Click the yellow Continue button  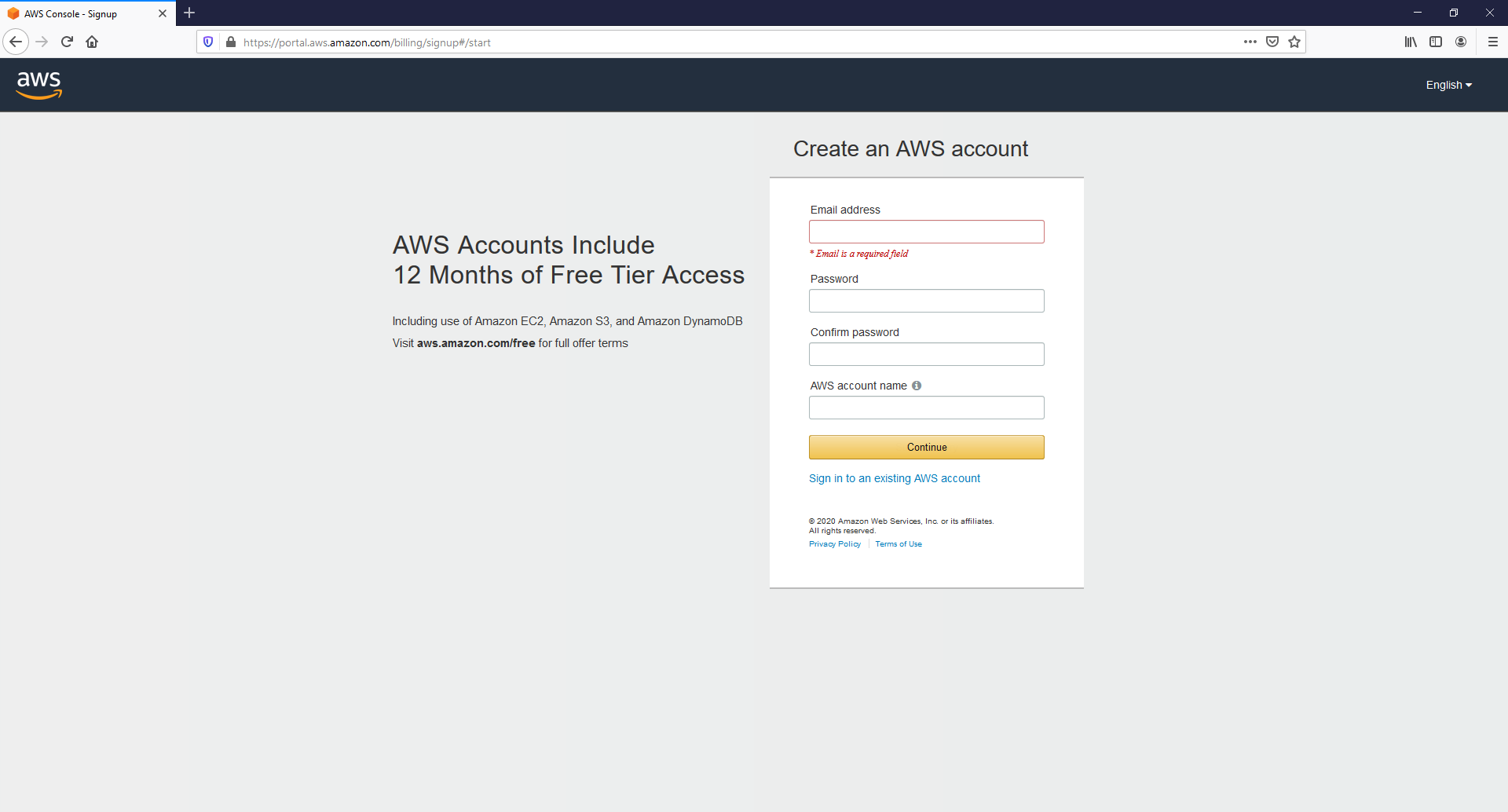pos(927,447)
